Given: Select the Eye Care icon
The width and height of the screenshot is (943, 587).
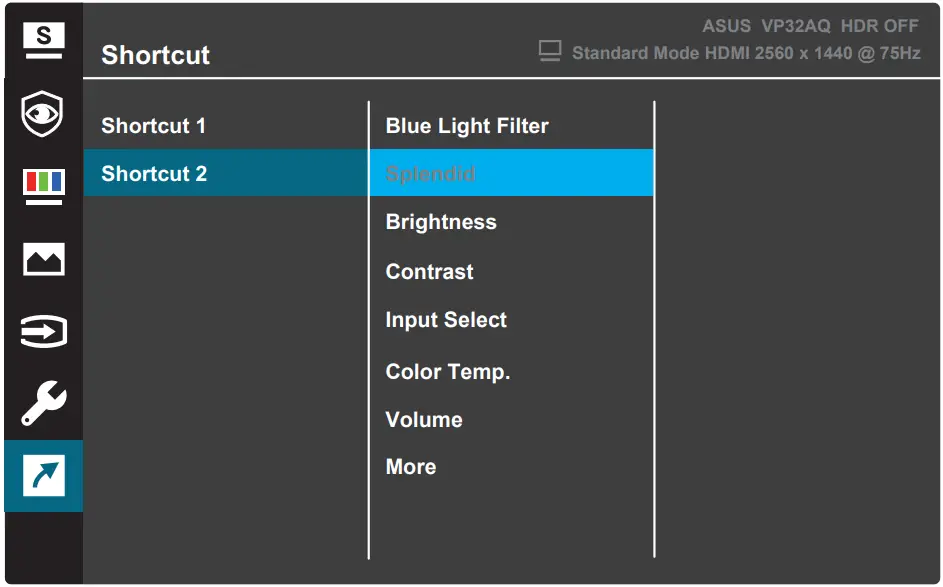Looking at the screenshot, I should tap(42, 111).
